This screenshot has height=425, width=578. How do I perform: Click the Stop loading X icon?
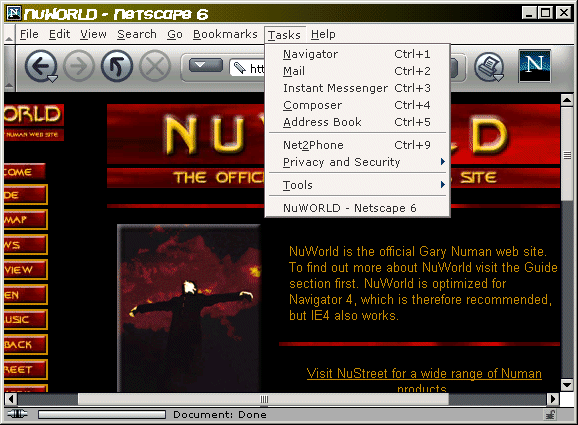tap(155, 66)
